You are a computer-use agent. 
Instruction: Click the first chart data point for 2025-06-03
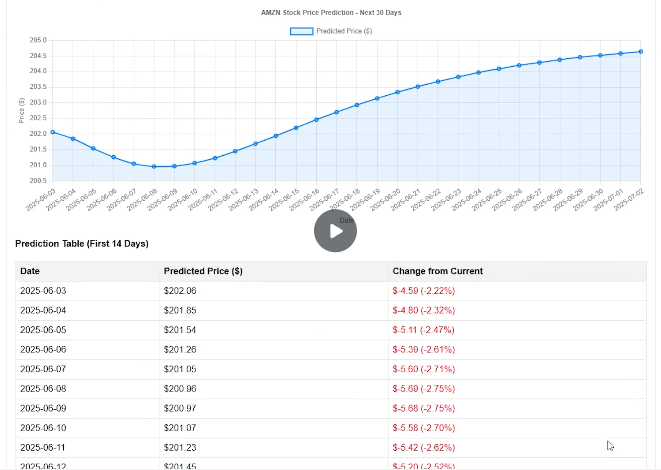[x=53, y=132]
